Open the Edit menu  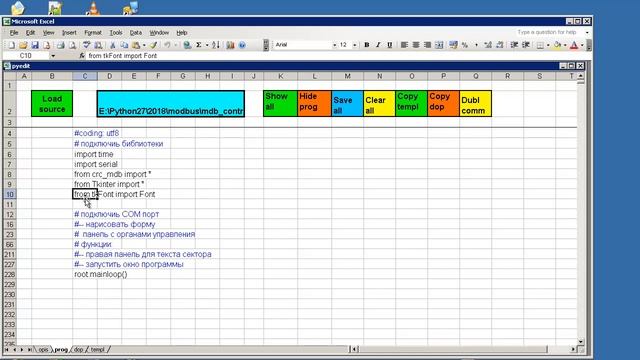(30, 33)
